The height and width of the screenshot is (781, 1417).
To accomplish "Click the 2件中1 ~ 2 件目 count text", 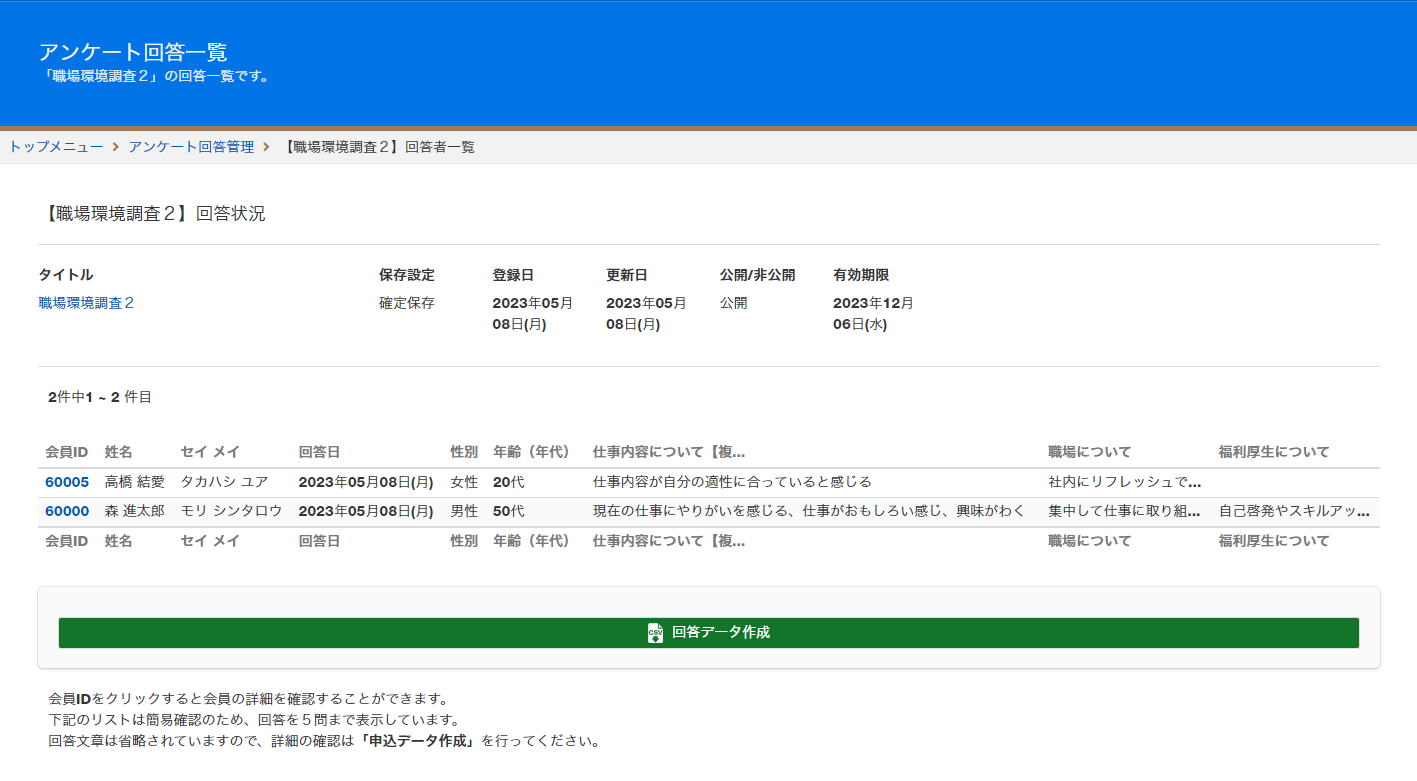I will coord(100,397).
